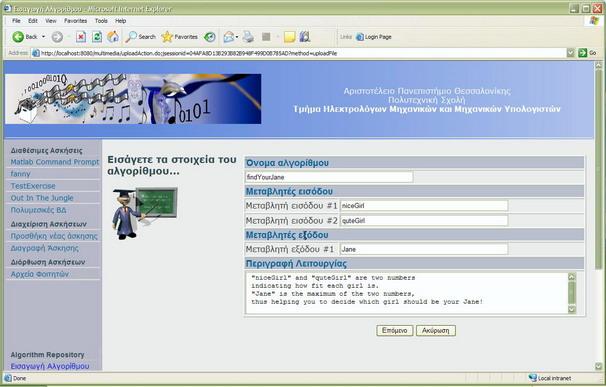Open the TestExercise link
This screenshot has height=387, width=606.
(x=33, y=186)
